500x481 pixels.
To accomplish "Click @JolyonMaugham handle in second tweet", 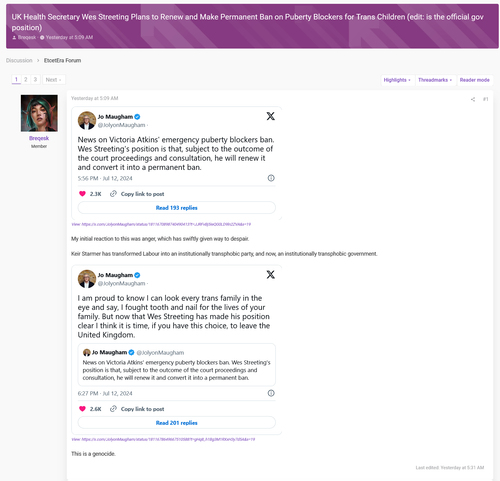I will coord(122,283).
